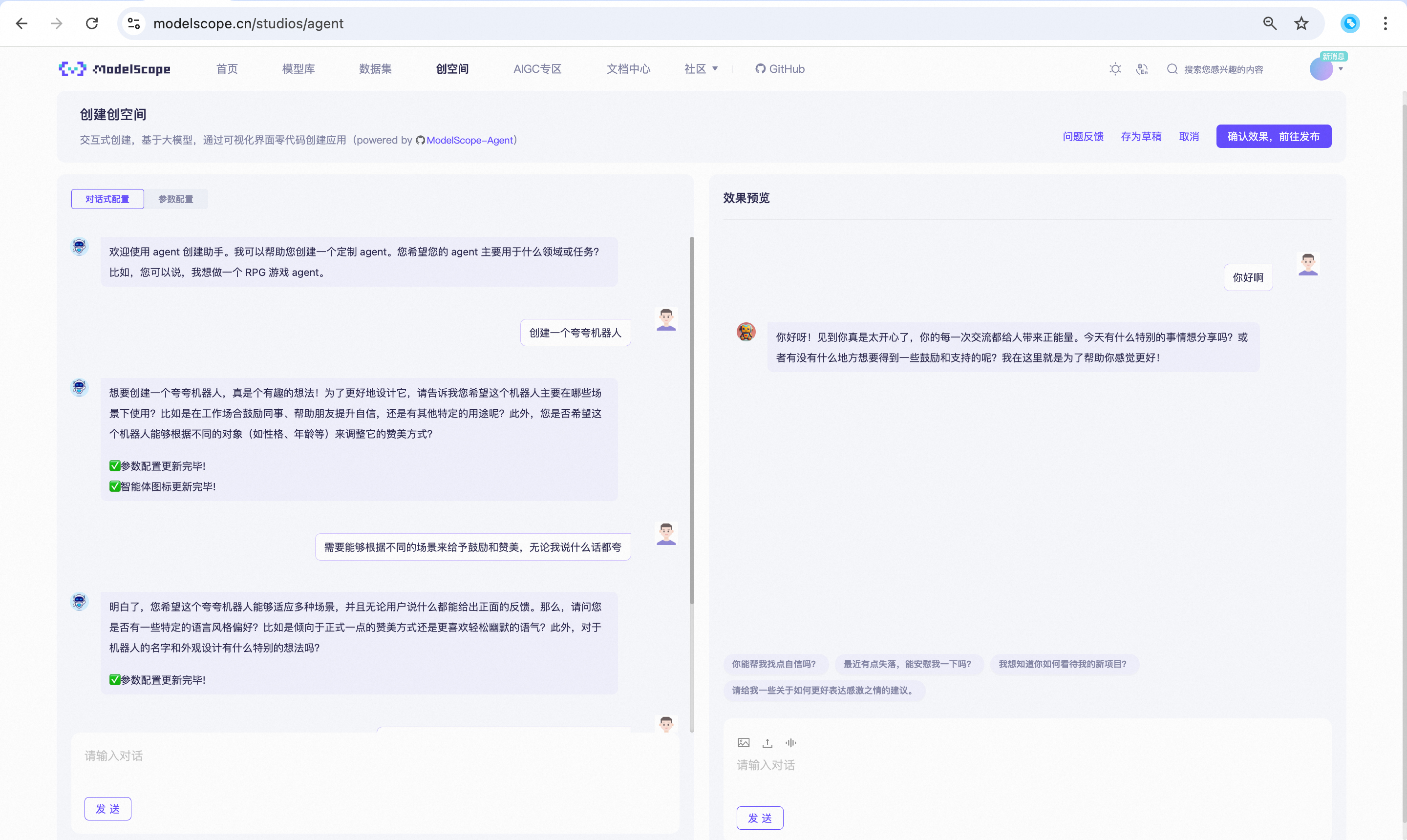Open the GitHub link in the navigation bar
The width and height of the screenshot is (1407, 840).
click(x=780, y=68)
